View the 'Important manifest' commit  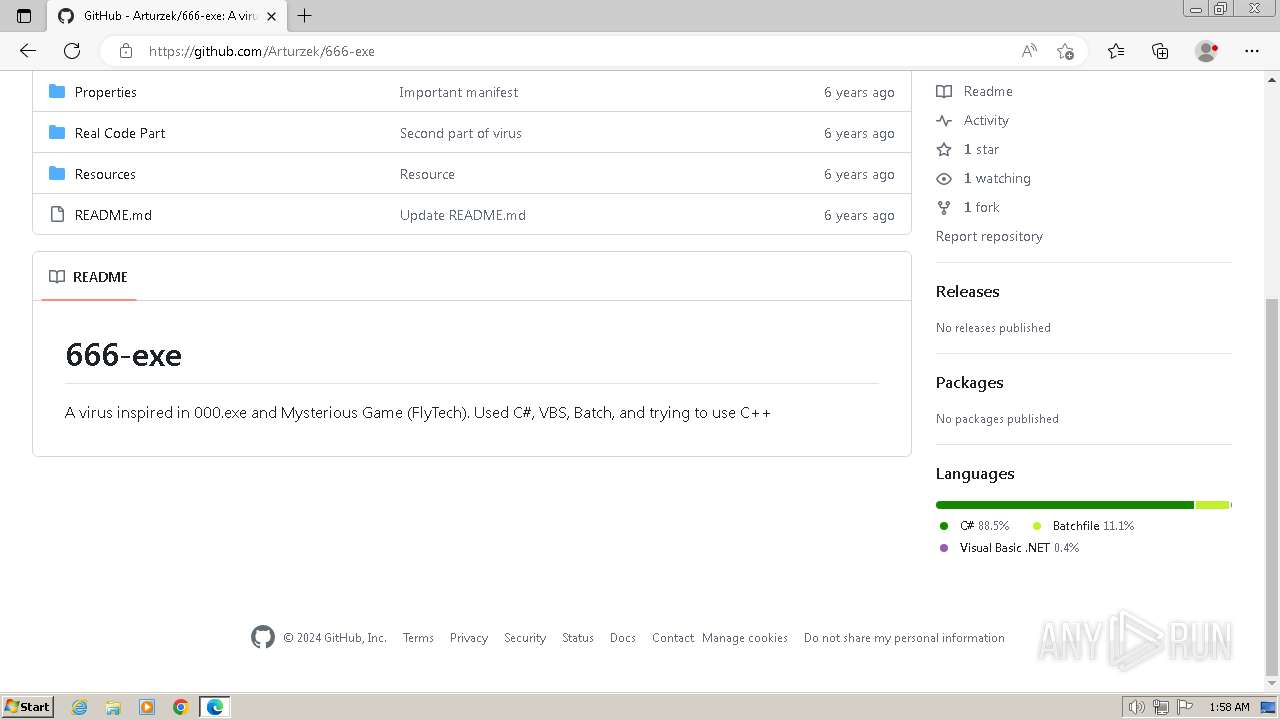tap(459, 92)
